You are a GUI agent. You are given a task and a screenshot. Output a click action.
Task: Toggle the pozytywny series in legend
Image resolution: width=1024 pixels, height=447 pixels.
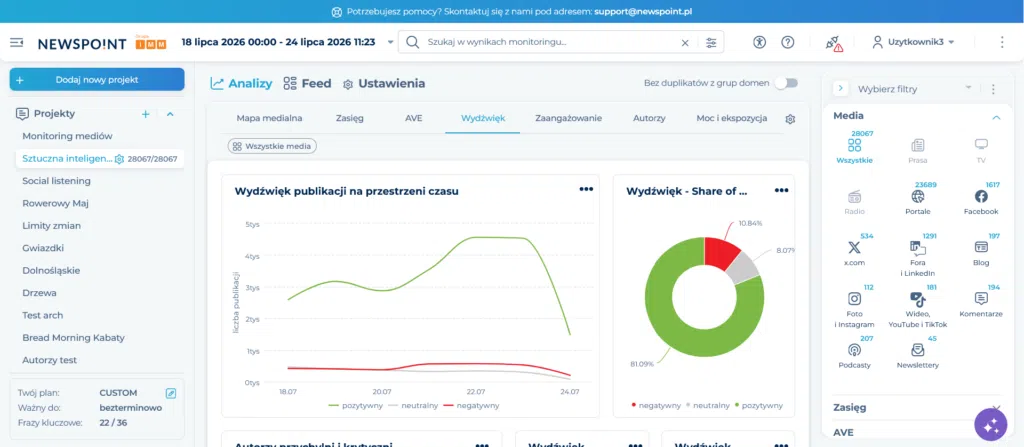coord(356,405)
